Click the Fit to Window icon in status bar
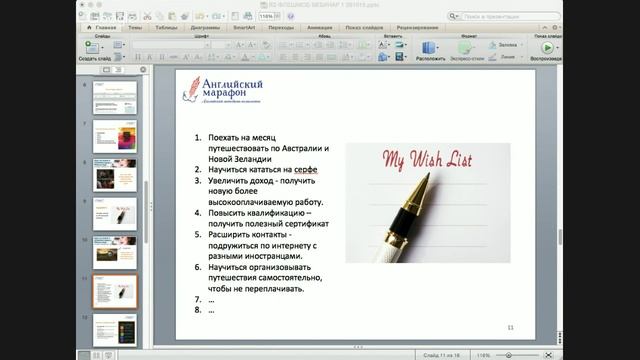640x360 pixels. (x=549, y=356)
